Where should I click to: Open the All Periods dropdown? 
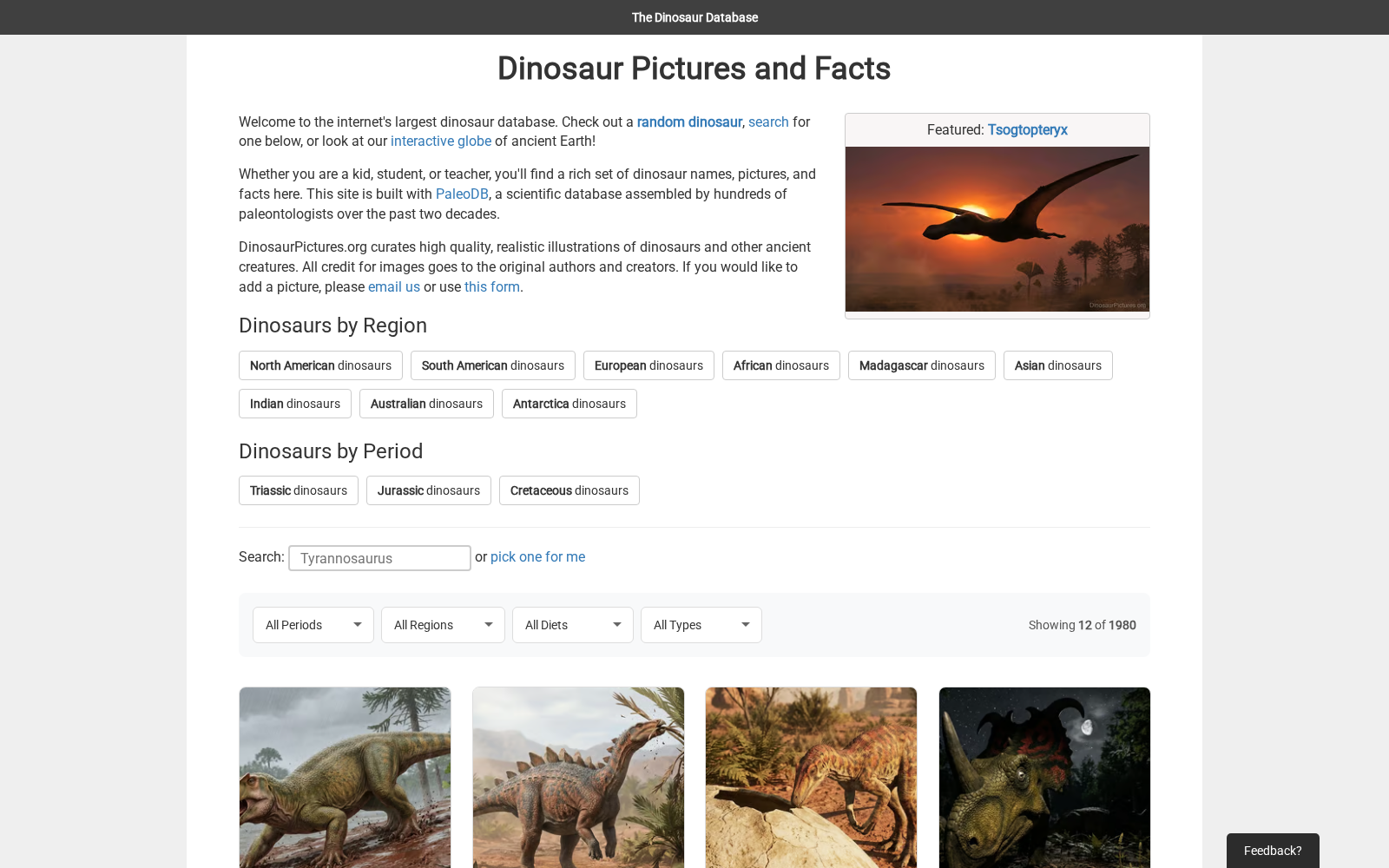coord(313,625)
